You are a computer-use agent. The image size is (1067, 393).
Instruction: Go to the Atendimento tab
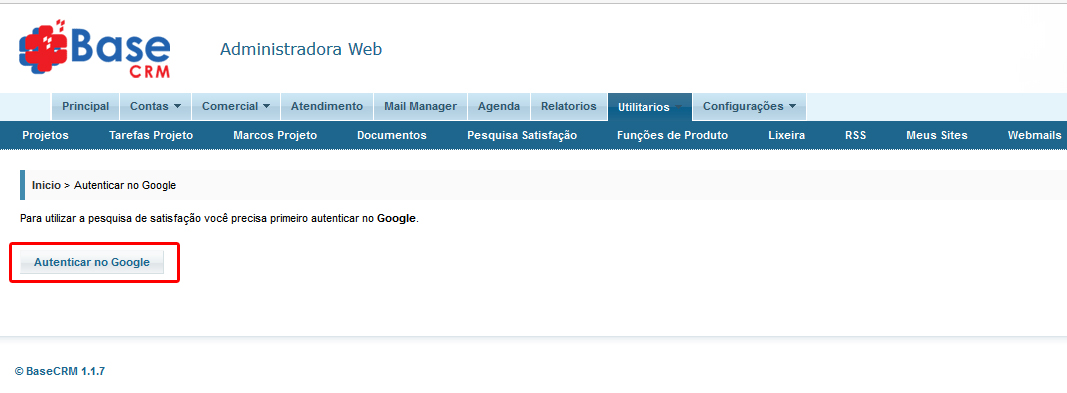[x=327, y=106]
